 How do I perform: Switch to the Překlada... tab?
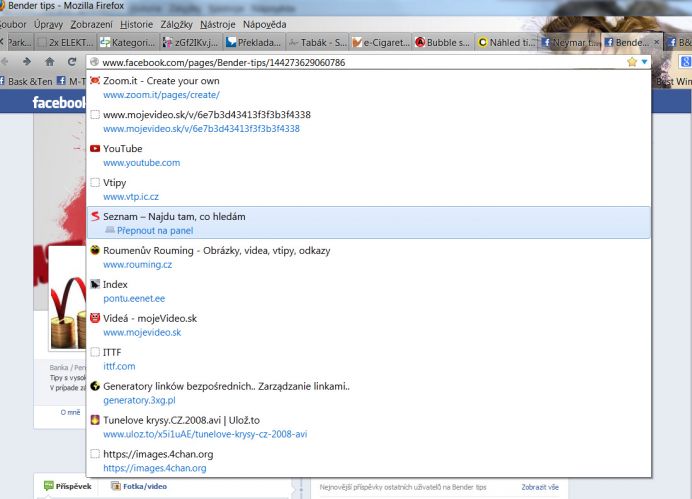[x=254, y=42]
